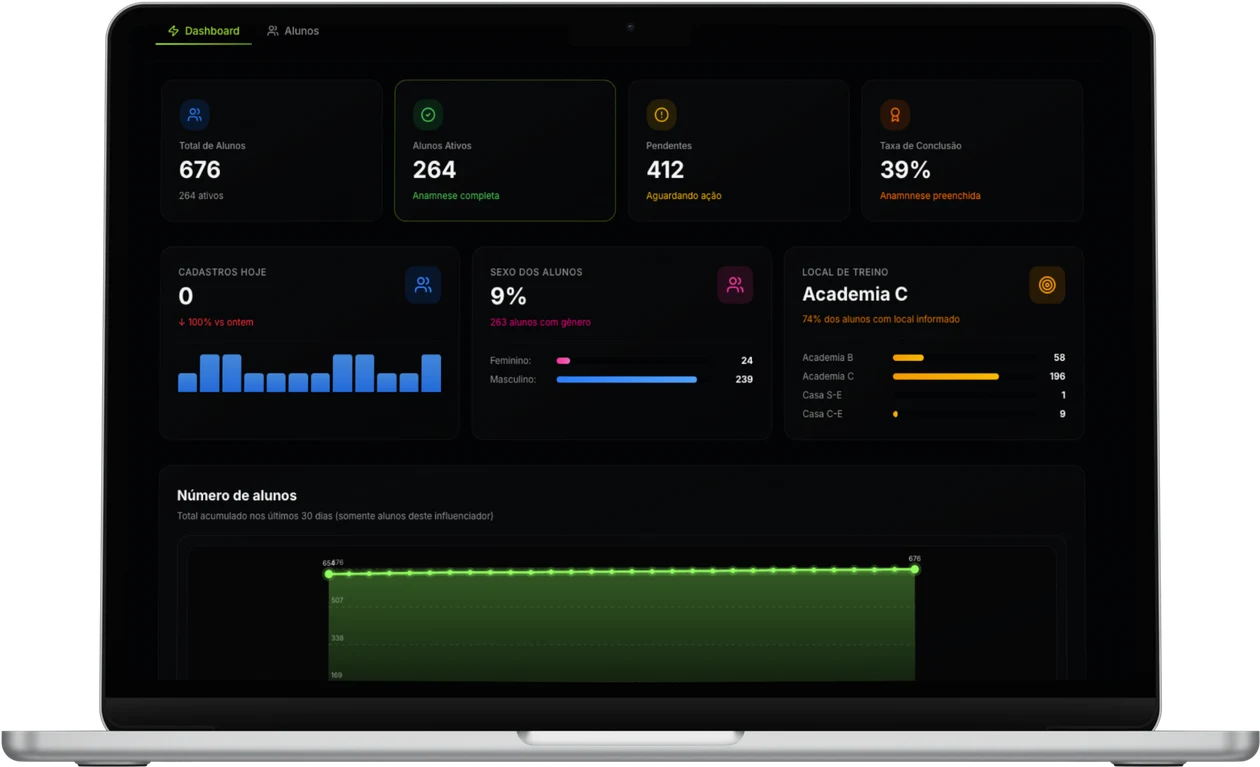Screen dimensions: 1260x767
Task: Select the Alunos Ativos card
Action: pyautogui.click(x=505, y=150)
